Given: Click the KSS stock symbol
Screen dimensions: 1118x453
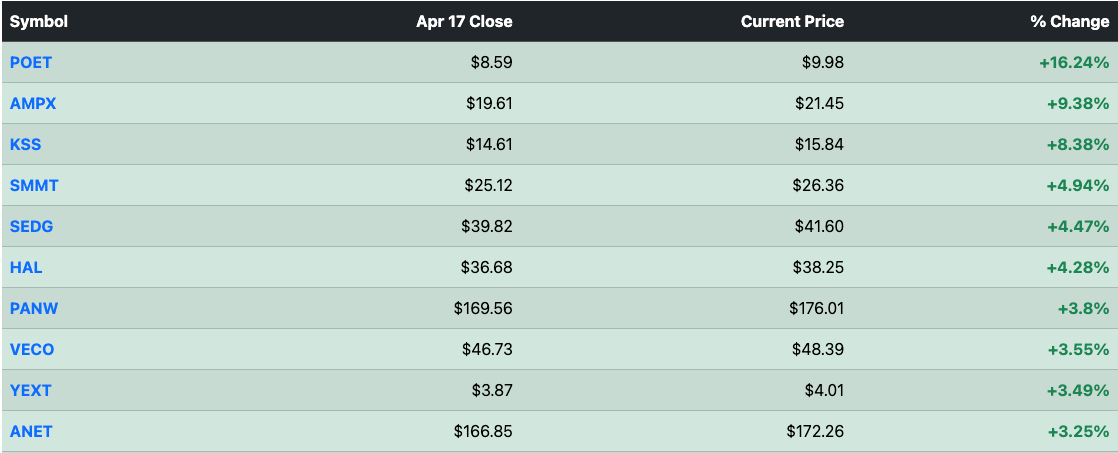Looking at the screenshot, I should (25, 144).
